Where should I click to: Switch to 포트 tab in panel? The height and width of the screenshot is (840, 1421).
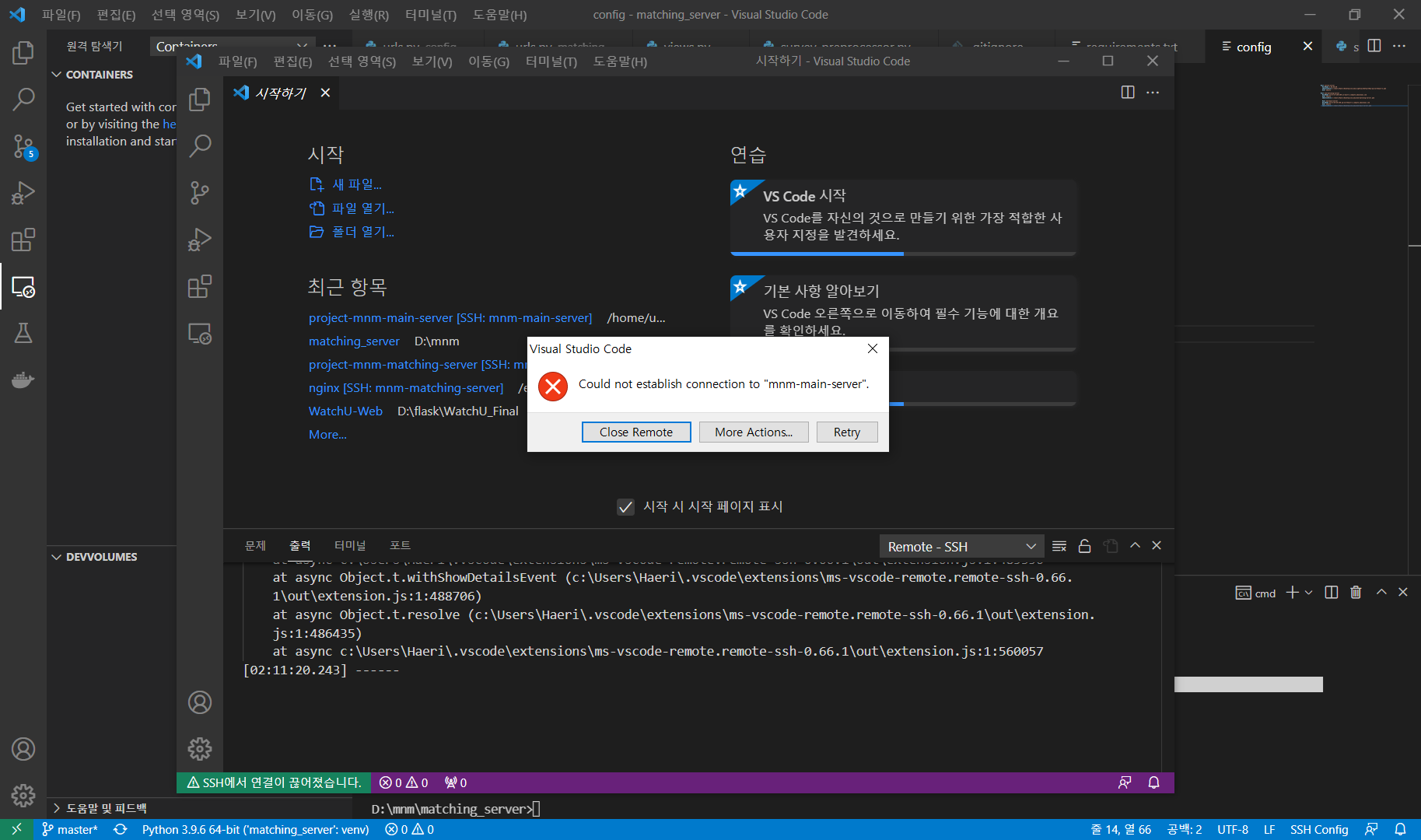pos(401,546)
